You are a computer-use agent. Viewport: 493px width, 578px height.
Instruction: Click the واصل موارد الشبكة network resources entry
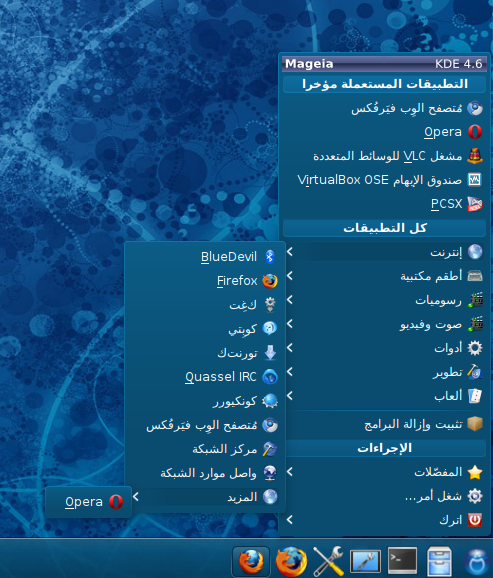[205, 473]
